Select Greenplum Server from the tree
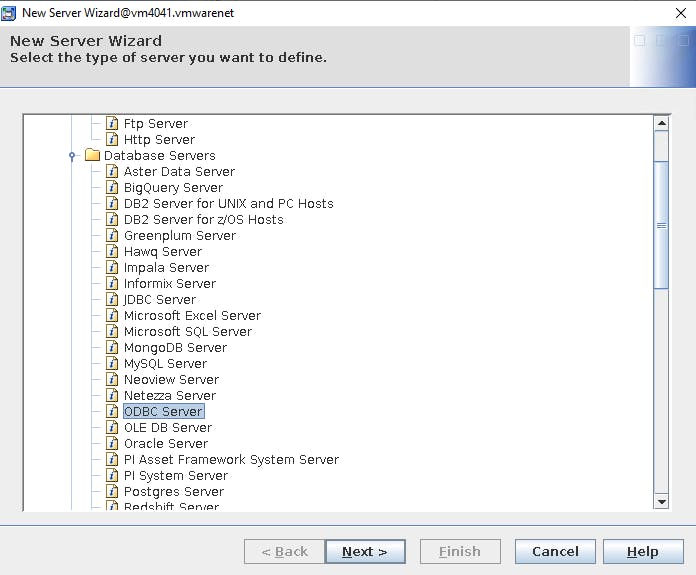696x575 pixels. pos(179,236)
